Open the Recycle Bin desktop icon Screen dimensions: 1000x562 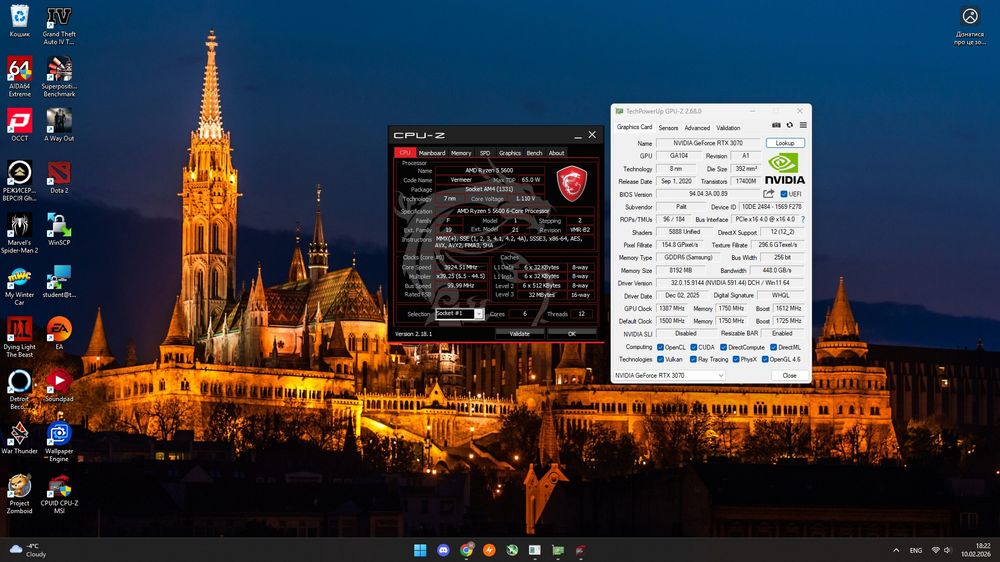coord(20,20)
